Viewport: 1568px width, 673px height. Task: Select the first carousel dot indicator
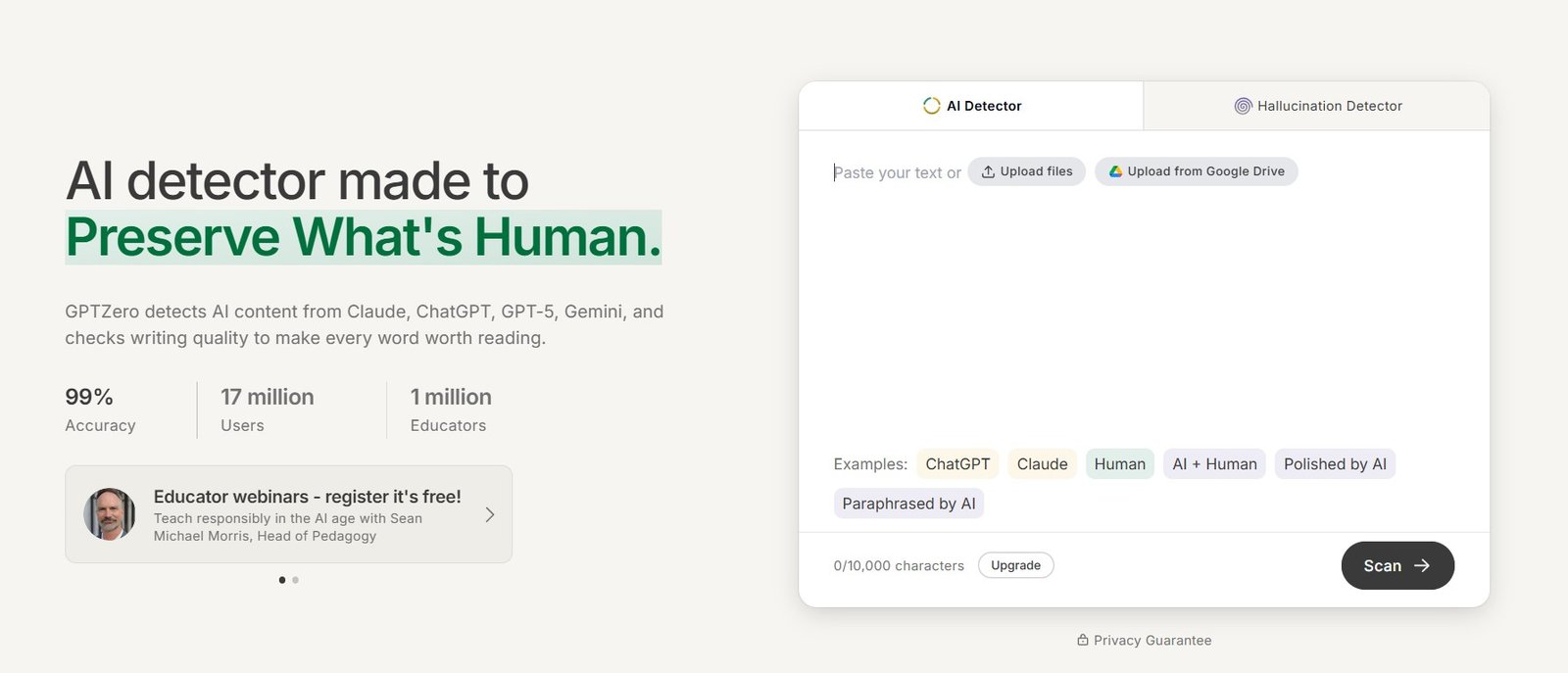tap(282, 580)
